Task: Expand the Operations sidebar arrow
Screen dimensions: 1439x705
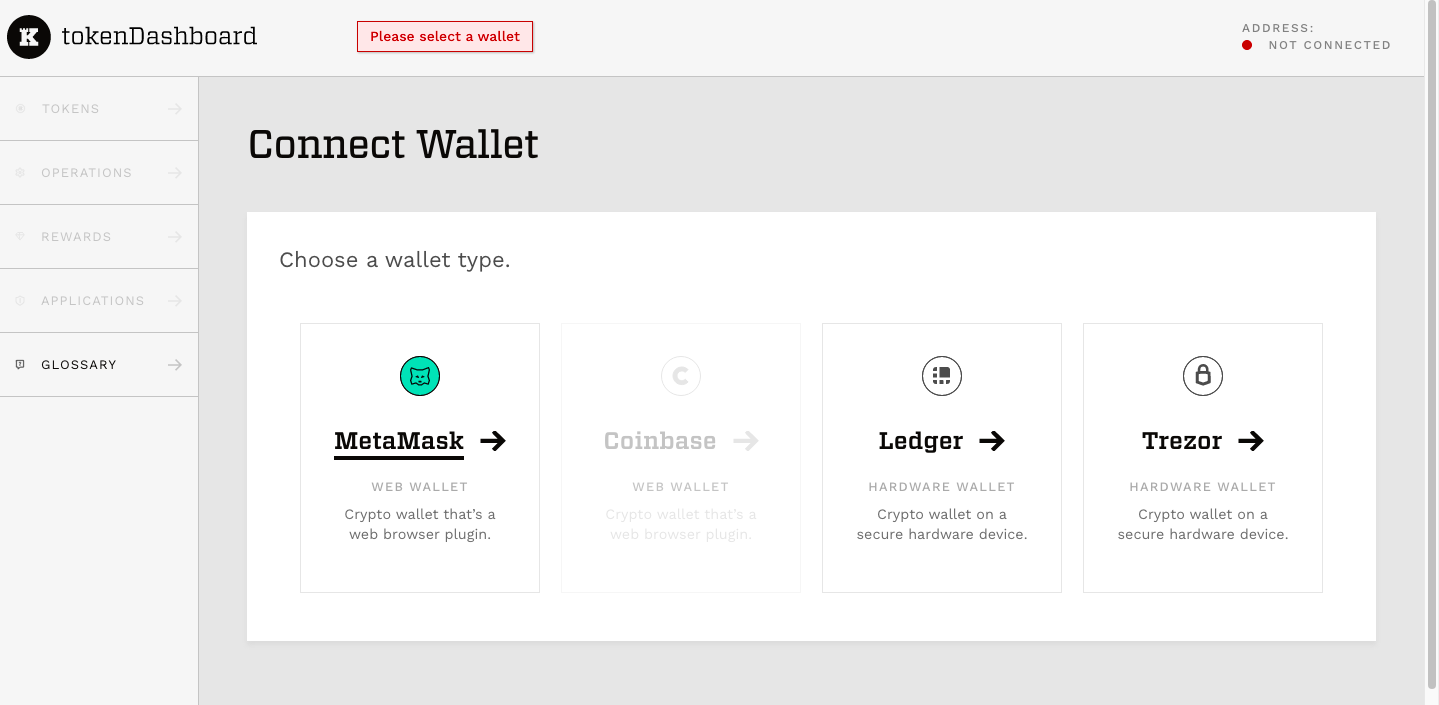Action: click(x=175, y=173)
